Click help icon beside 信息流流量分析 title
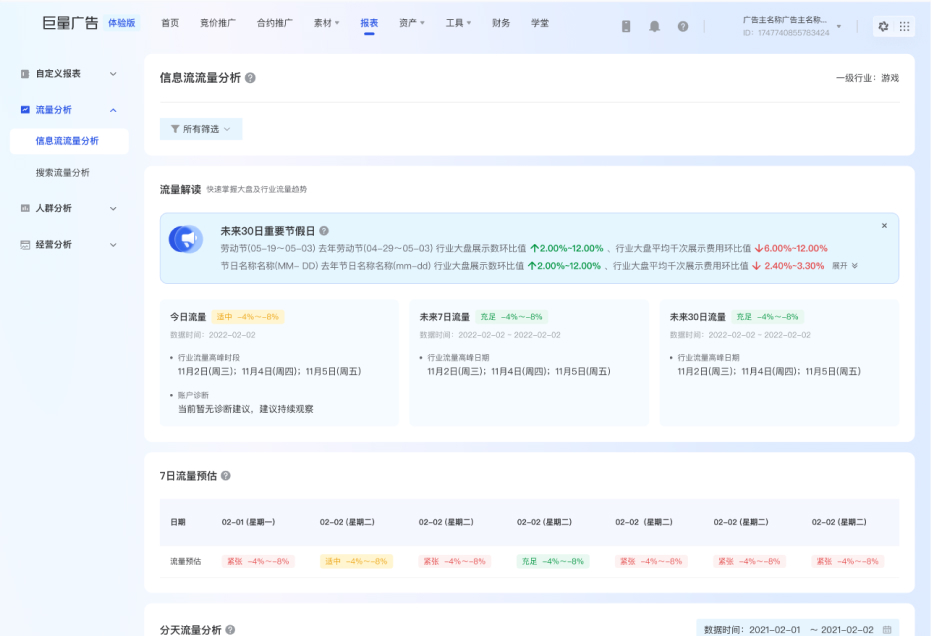 250,78
